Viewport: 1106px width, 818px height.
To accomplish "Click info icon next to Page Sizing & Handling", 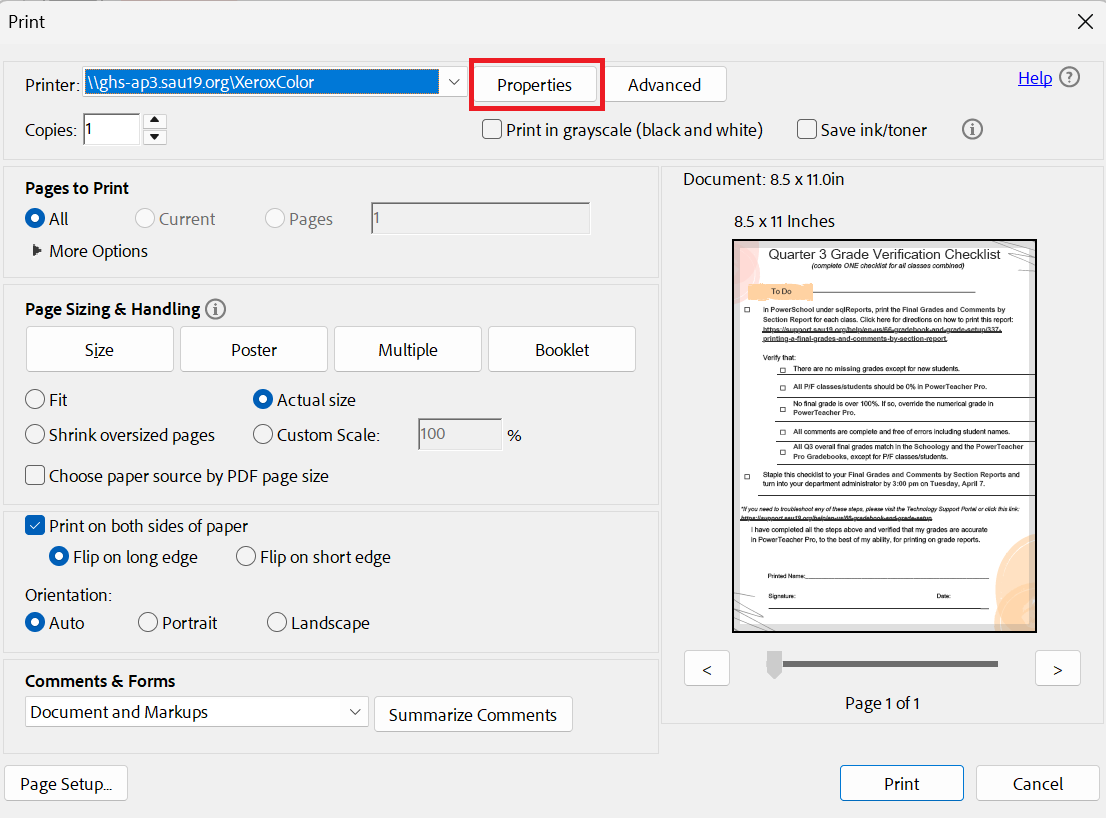I will pos(215,309).
